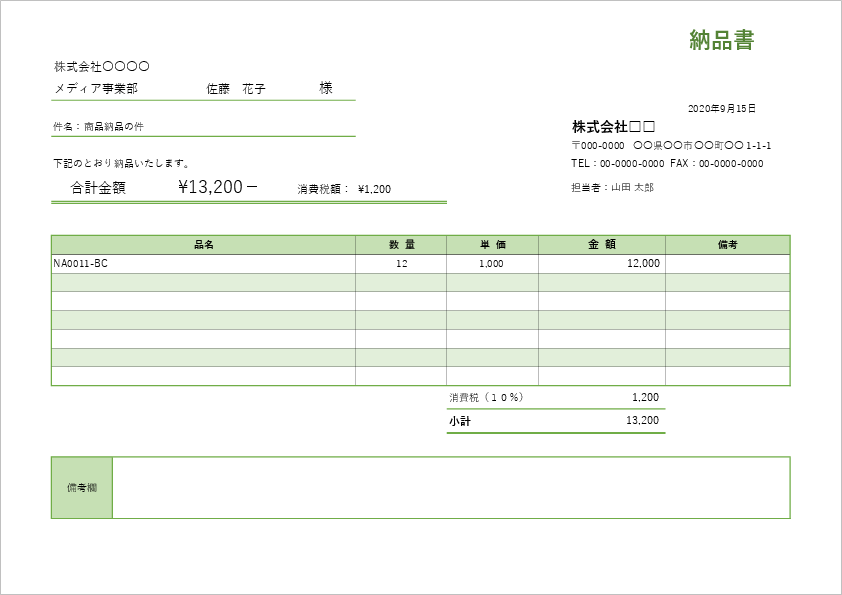The image size is (842, 595).
Task: Select the 品名 column header
Action: (x=203, y=244)
